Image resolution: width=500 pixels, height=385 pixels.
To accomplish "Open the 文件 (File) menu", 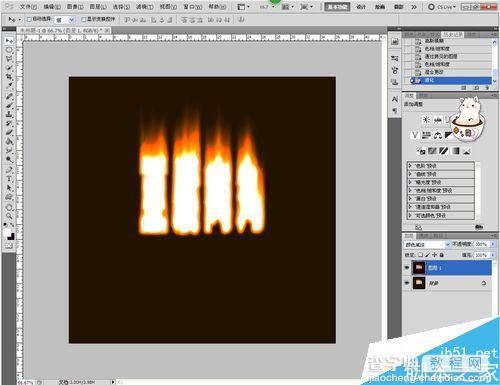I will [x=28, y=6].
